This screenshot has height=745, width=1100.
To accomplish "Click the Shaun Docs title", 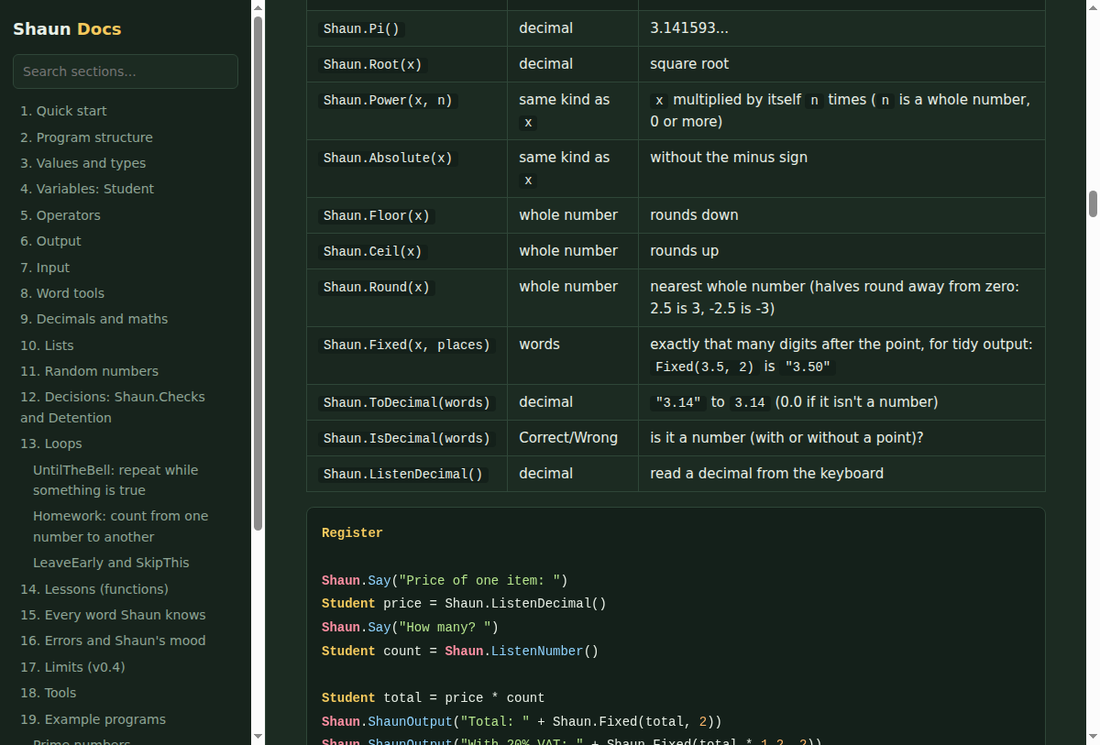I will pos(67,29).
